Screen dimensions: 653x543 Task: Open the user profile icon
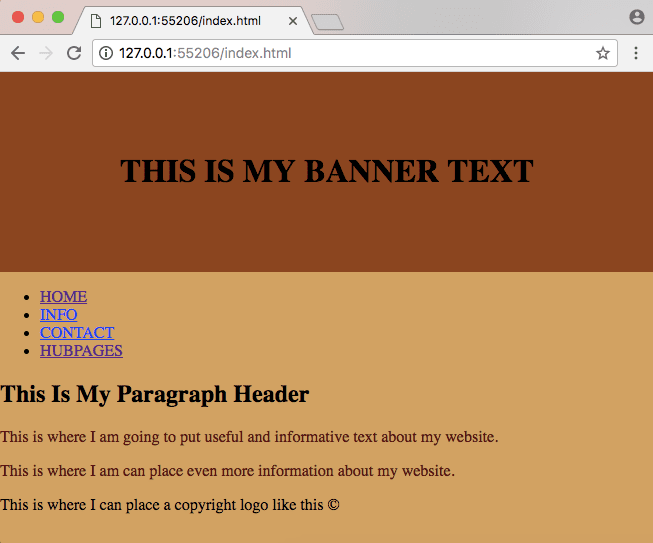tap(637, 17)
